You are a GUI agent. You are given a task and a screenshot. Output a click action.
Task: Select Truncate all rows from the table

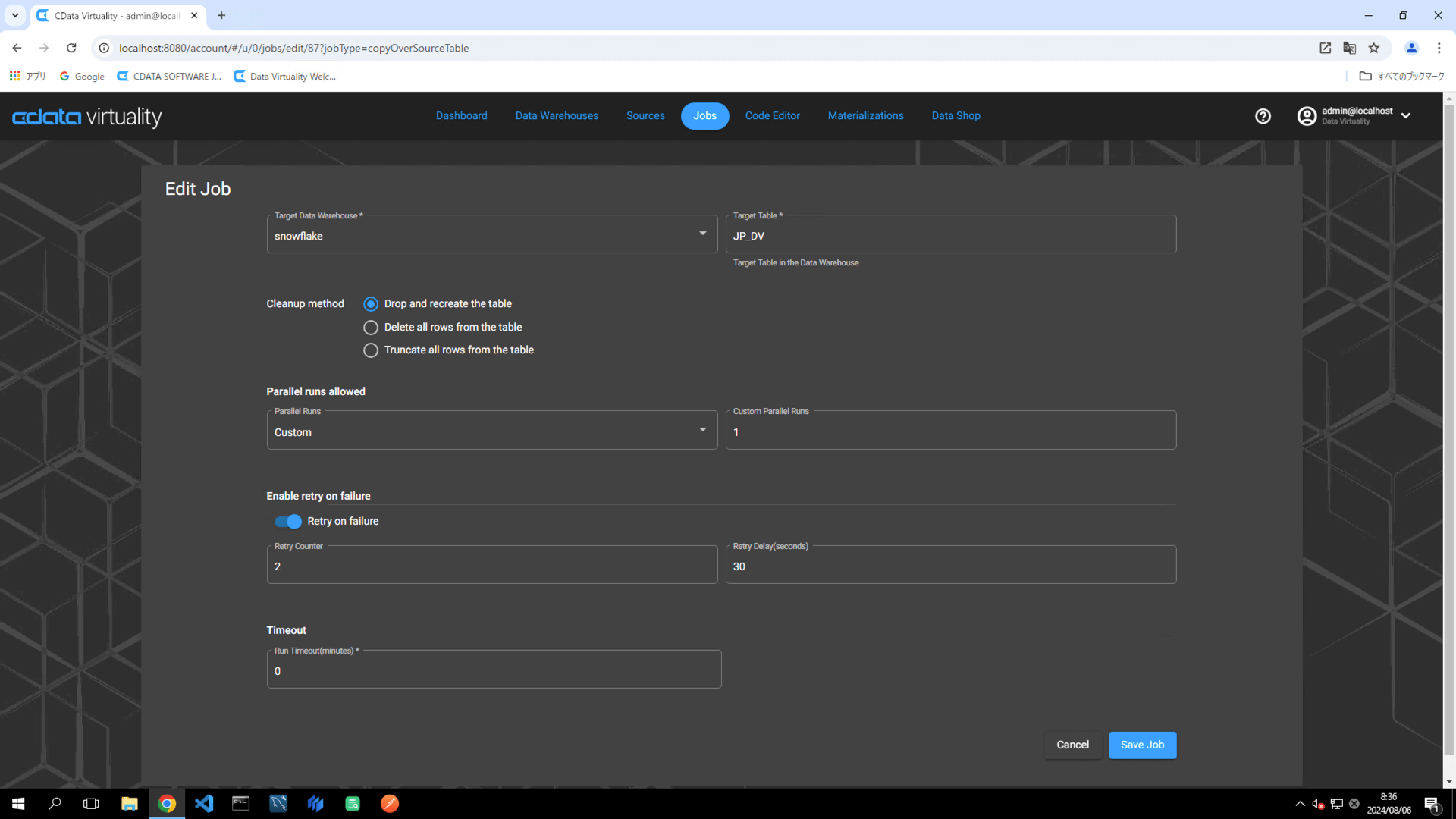(371, 350)
